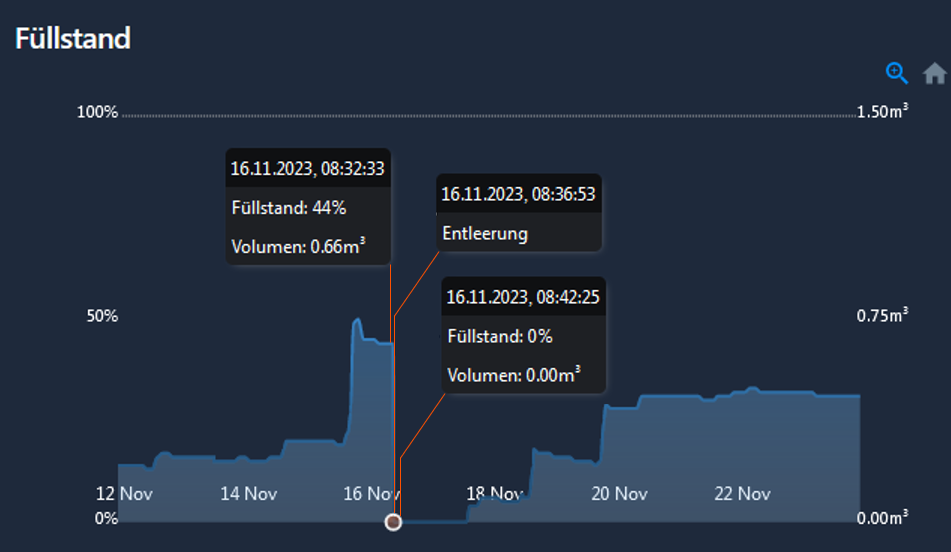Click the zoom-in magnifier icon
The height and width of the screenshot is (552, 951).
[x=896, y=73]
